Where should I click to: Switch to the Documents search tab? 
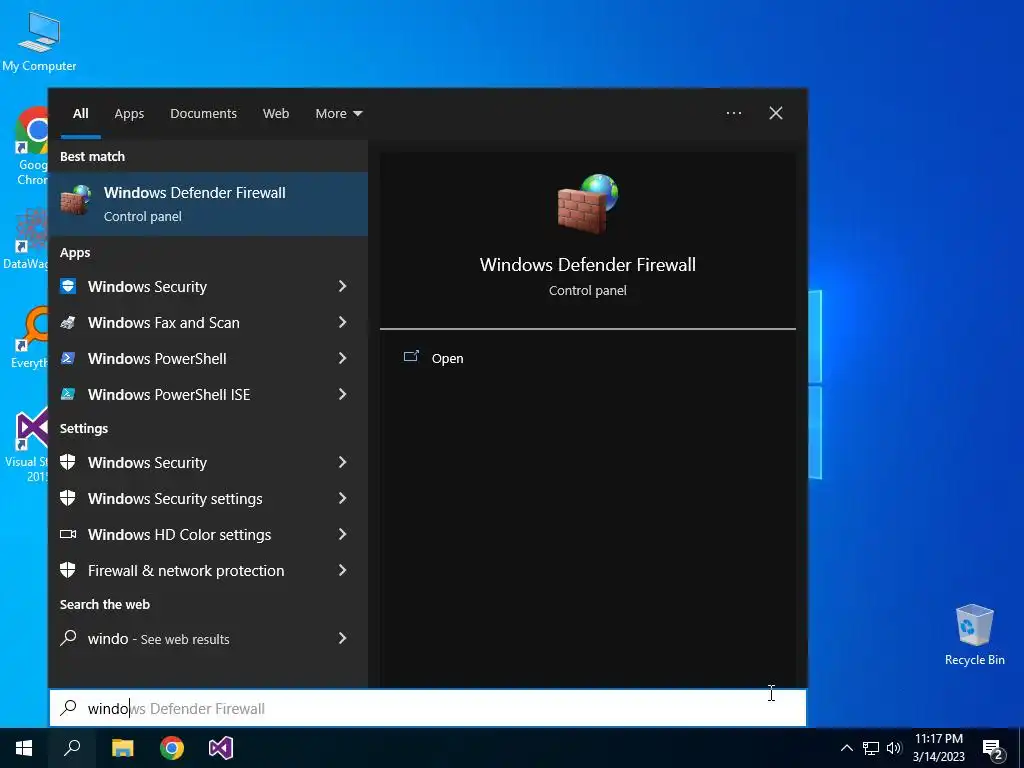tap(203, 114)
